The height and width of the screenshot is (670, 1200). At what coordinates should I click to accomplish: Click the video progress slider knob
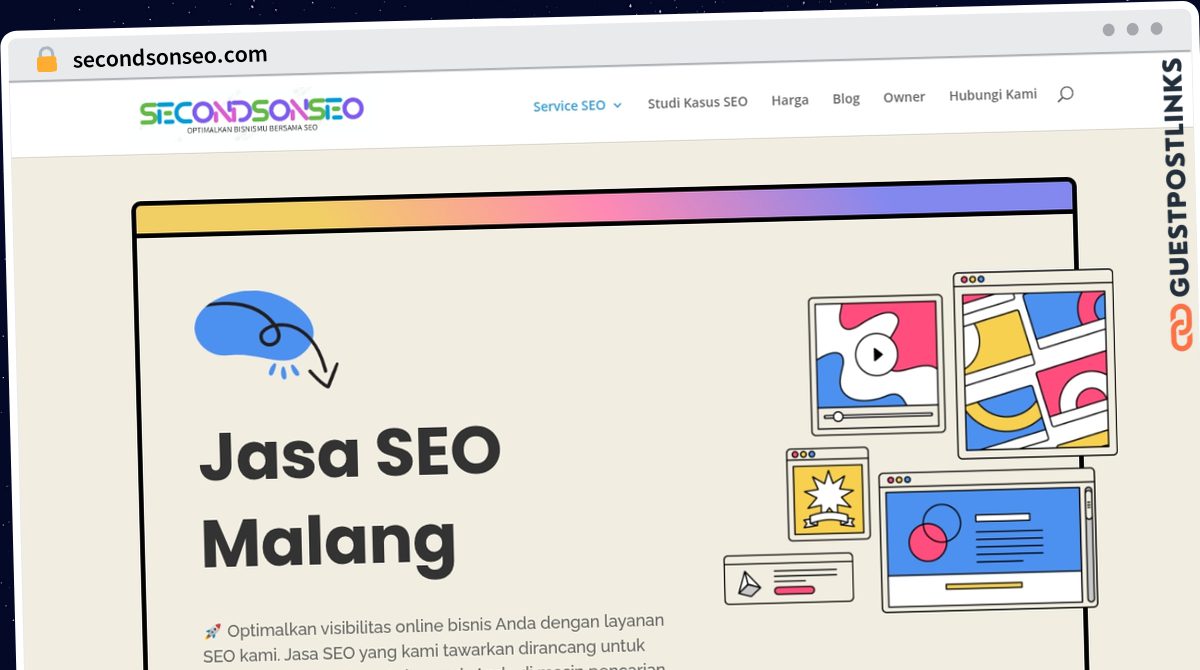[838, 416]
